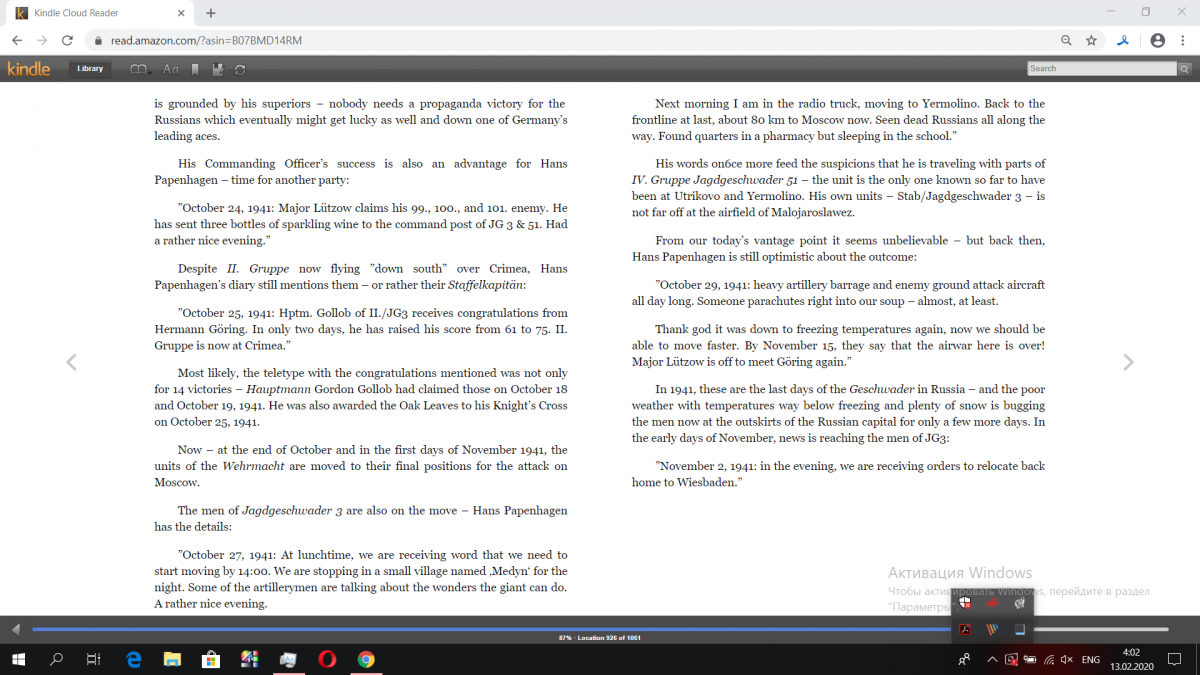1200x675 pixels.
Task: Click the blue panel tray icon
Action: click(1019, 629)
